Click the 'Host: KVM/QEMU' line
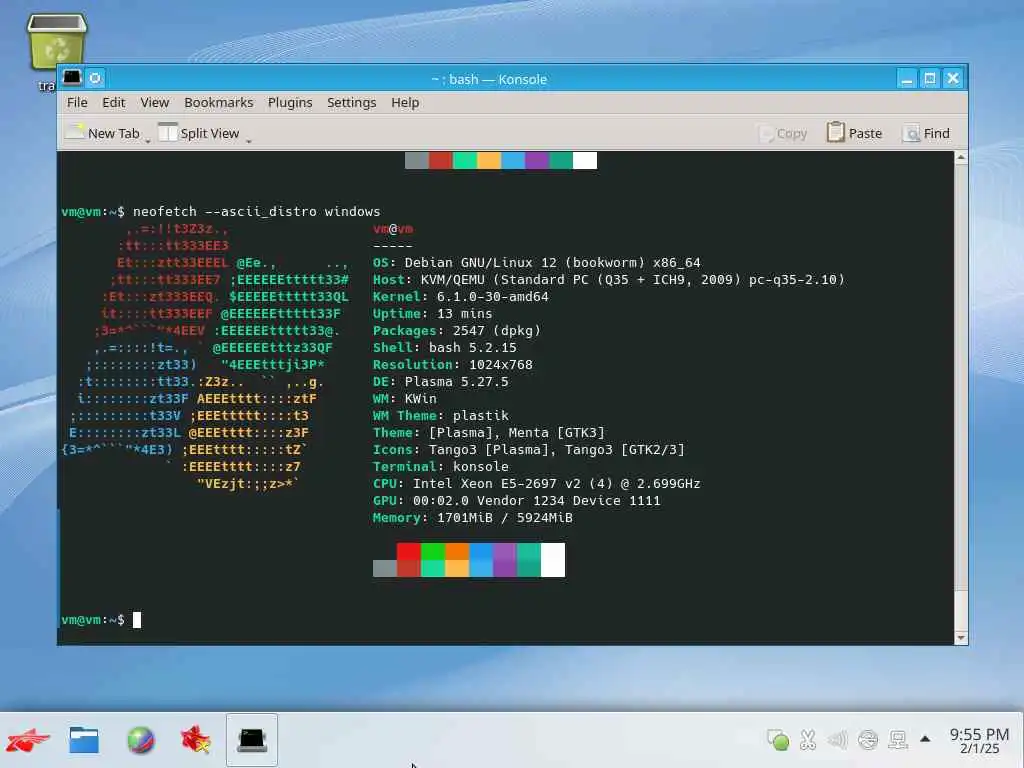 click(x=609, y=280)
